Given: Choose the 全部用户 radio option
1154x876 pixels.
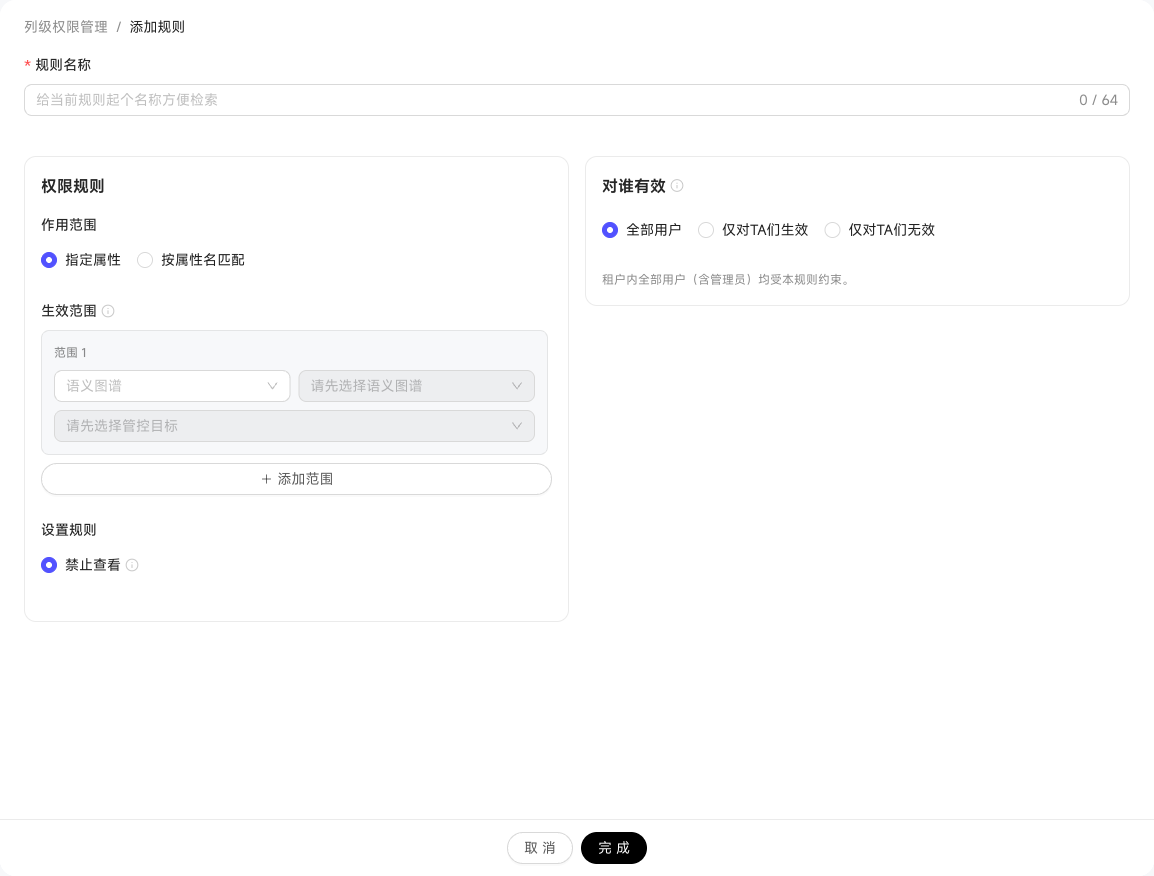Looking at the screenshot, I should coord(610,230).
